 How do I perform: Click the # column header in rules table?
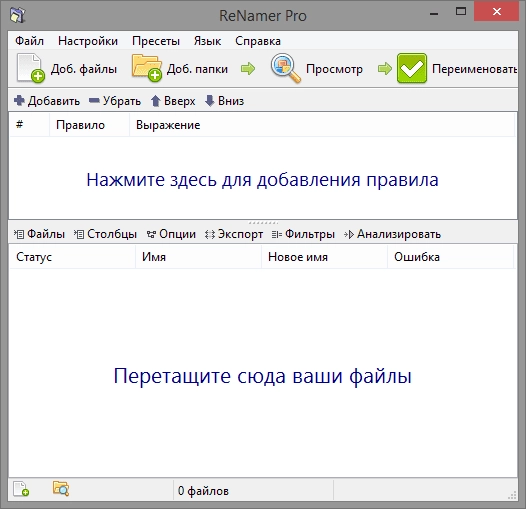point(30,124)
